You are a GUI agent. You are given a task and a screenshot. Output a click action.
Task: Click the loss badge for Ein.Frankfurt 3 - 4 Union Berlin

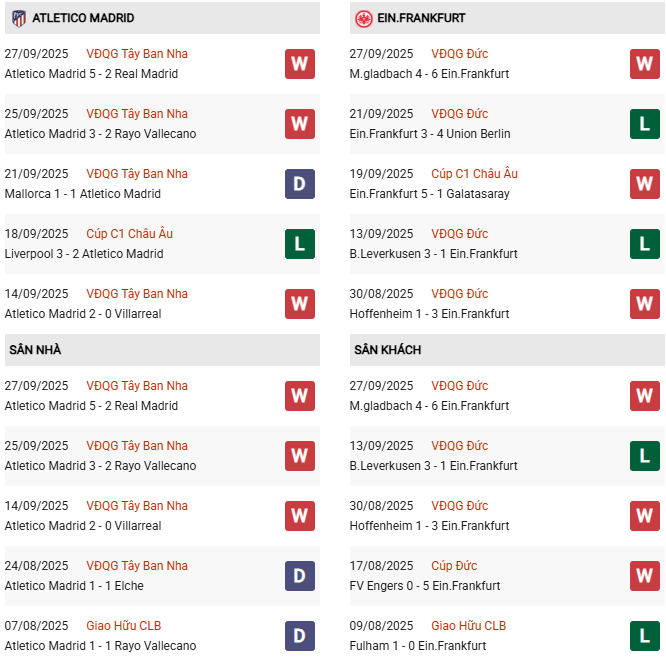coord(644,124)
